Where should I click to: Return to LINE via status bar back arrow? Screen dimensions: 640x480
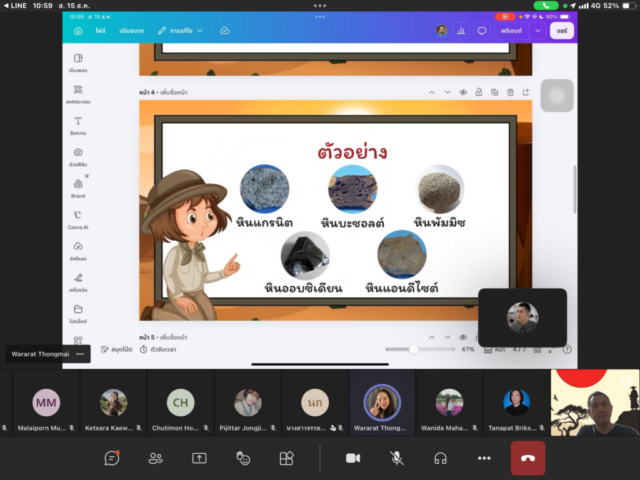pyautogui.click(x=15, y=6)
